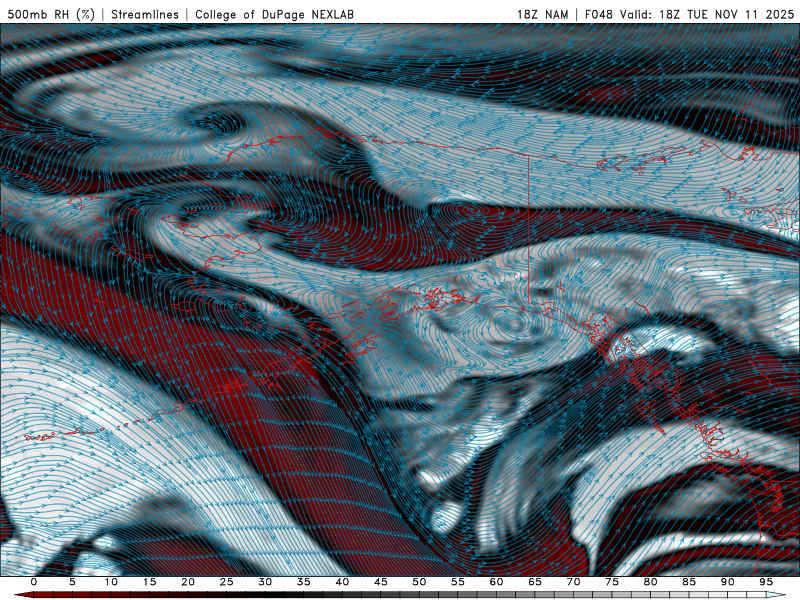Click the colorbar label "50"
This screenshot has width=800, height=600.
(419, 582)
